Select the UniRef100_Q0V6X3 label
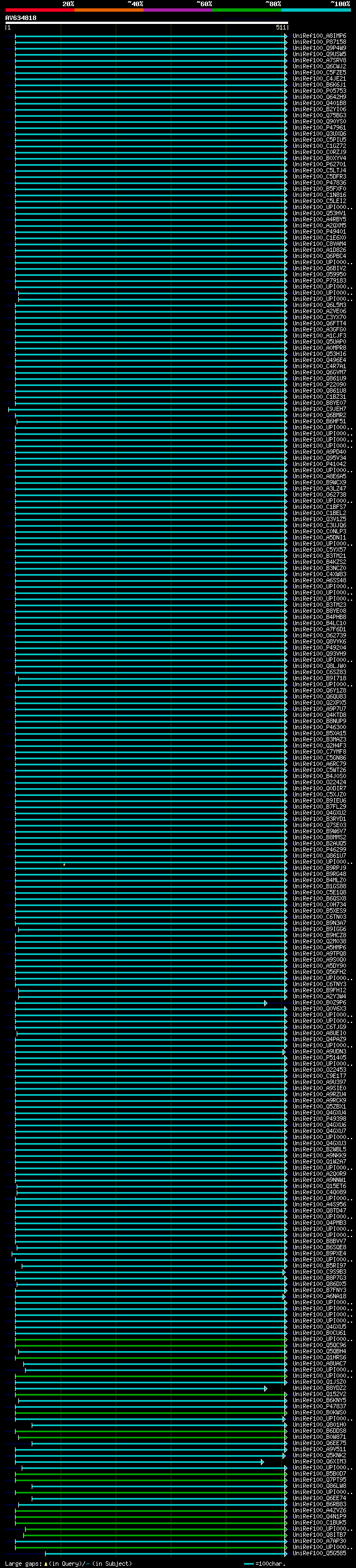 pyautogui.click(x=319, y=1008)
